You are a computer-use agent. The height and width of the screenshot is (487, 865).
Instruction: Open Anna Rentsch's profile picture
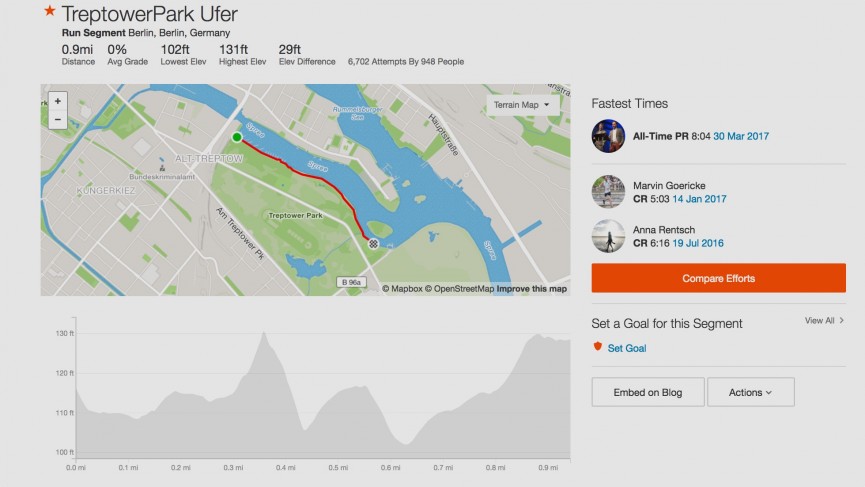coord(608,236)
